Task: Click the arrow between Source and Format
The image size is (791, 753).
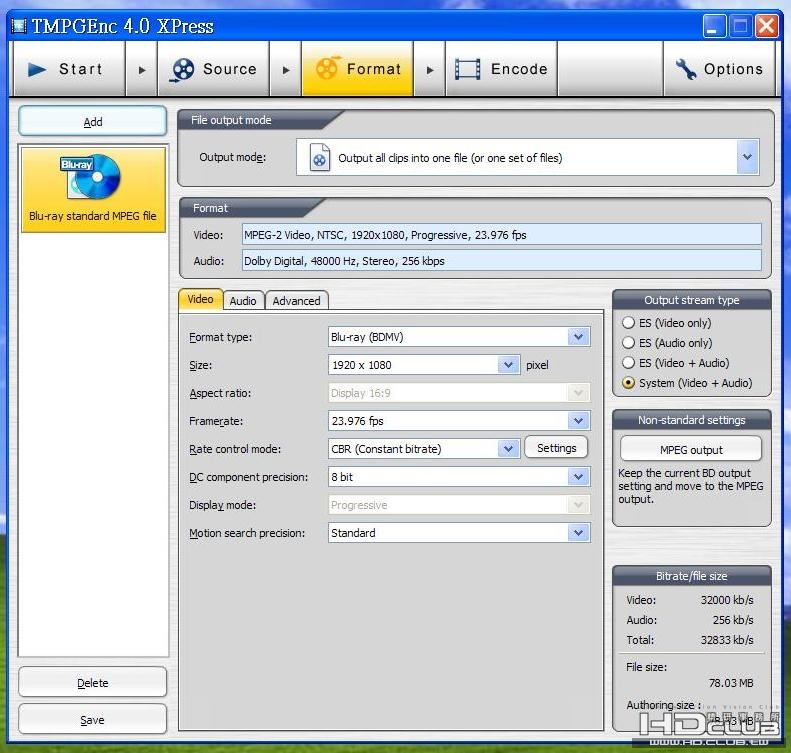Action: tap(286, 70)
